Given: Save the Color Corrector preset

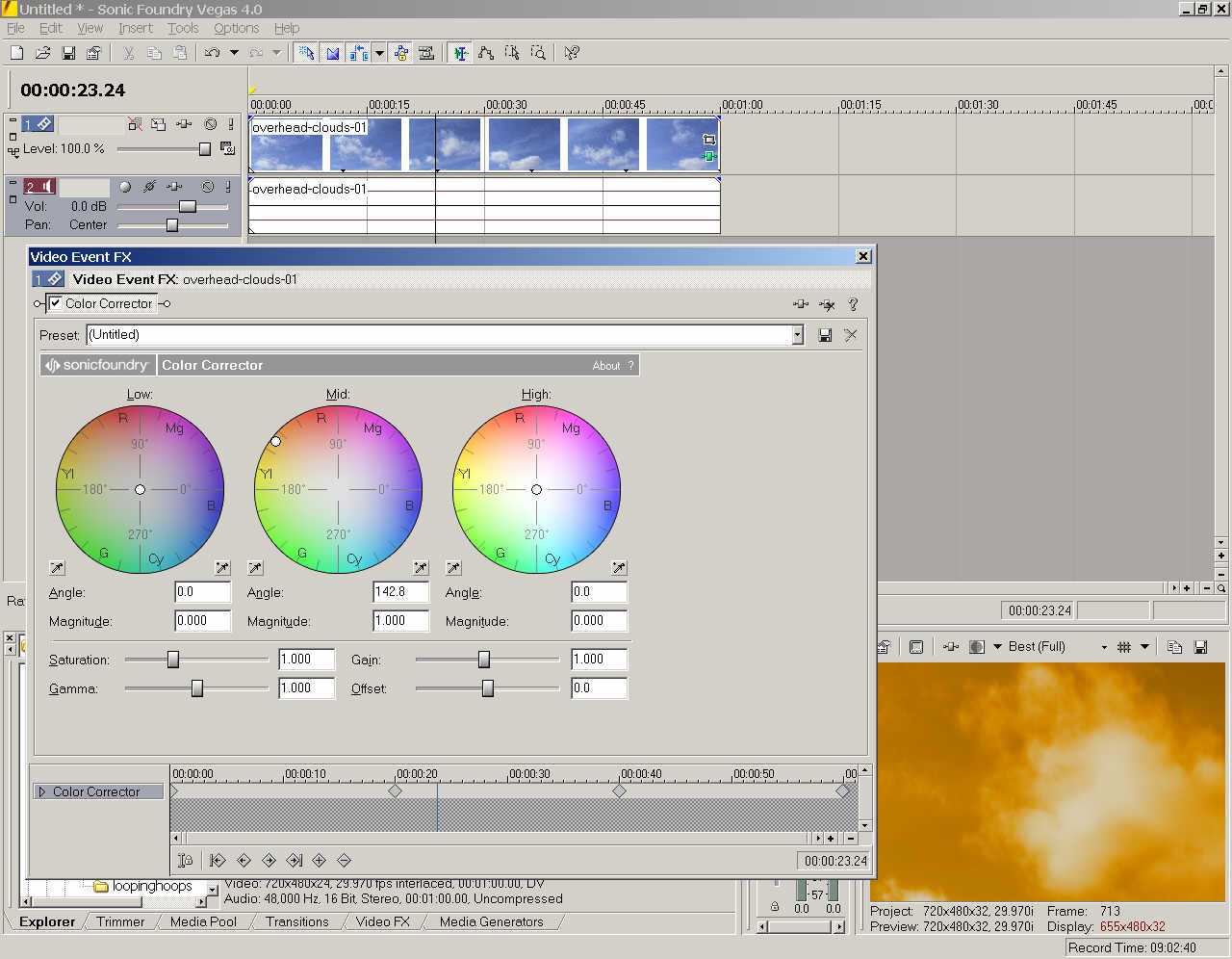Looking at the screenshot, I should pyautogui.click(x=825, y=335).
